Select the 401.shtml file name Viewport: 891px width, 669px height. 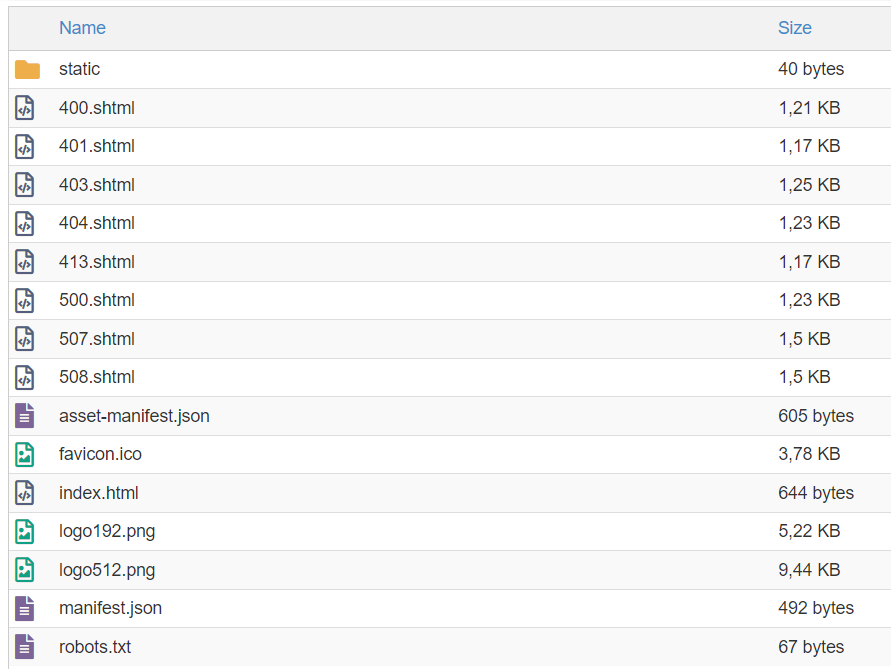[x=97, y=146]
